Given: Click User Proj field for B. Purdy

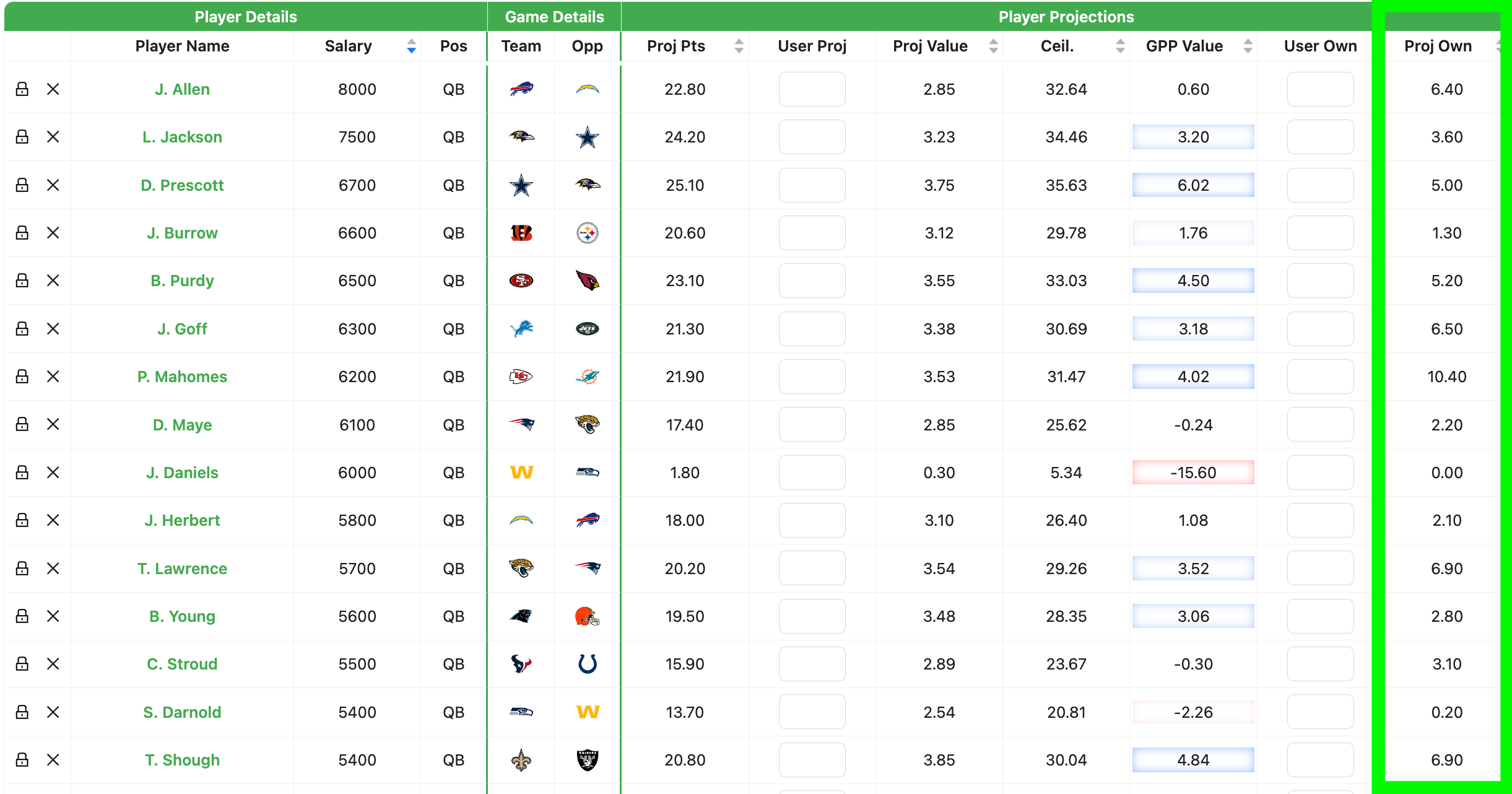Looking at the screenshot, I should pos(812,281).
